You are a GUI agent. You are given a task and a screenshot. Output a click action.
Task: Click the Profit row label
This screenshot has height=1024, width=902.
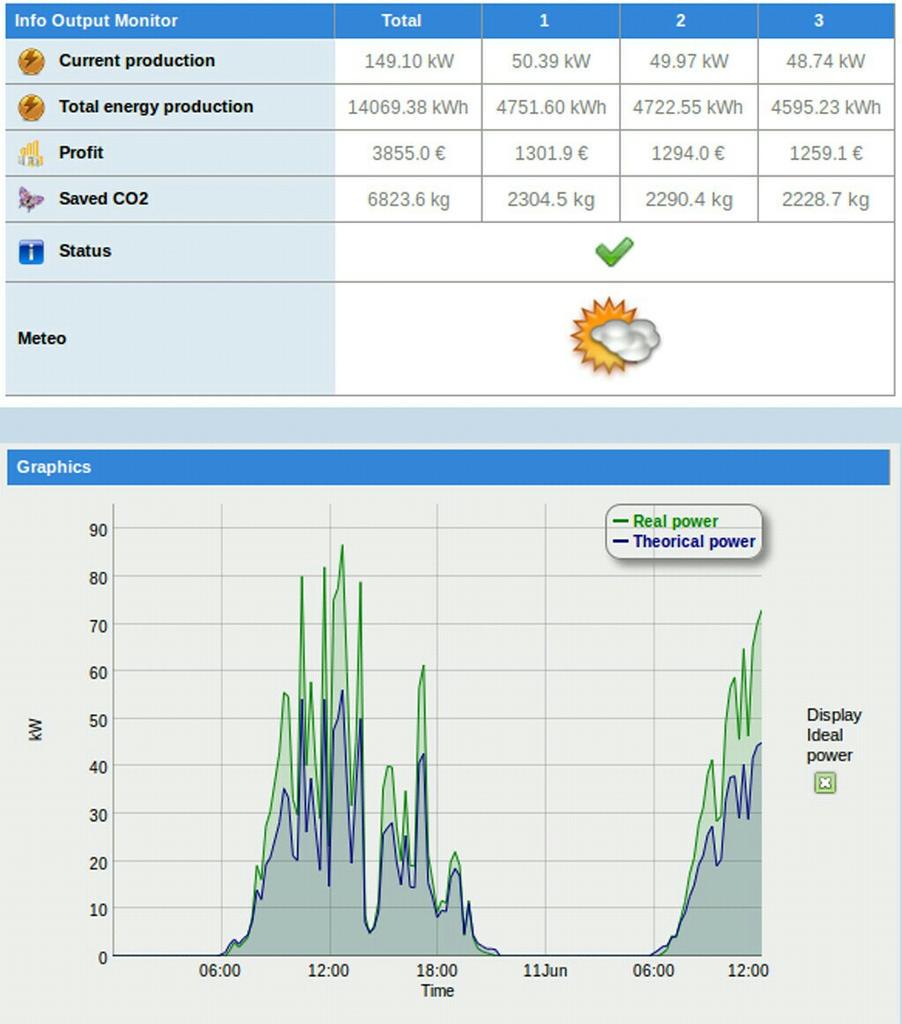81,152
